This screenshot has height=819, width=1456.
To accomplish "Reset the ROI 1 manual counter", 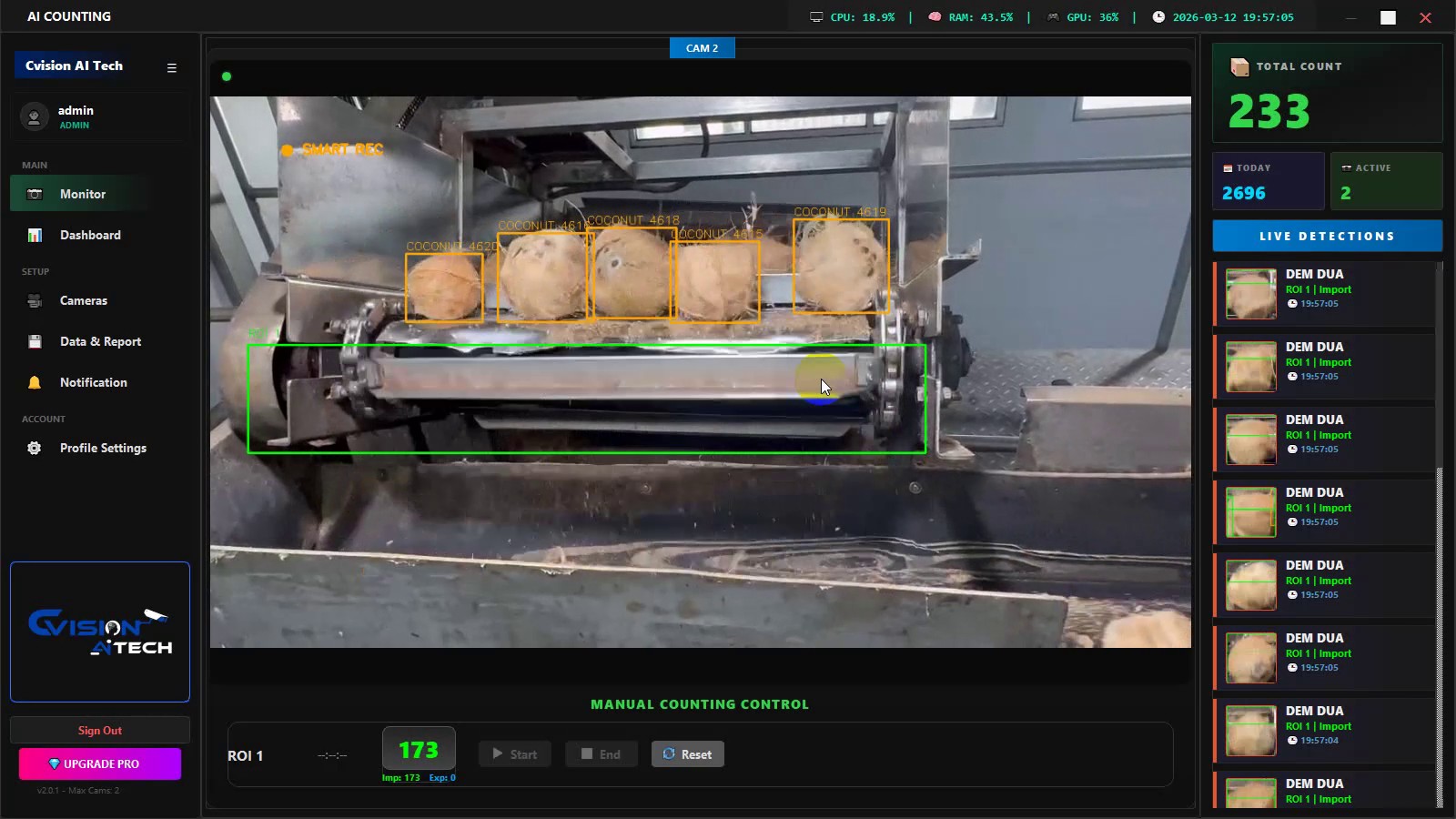I will click(x=688, y=753).
